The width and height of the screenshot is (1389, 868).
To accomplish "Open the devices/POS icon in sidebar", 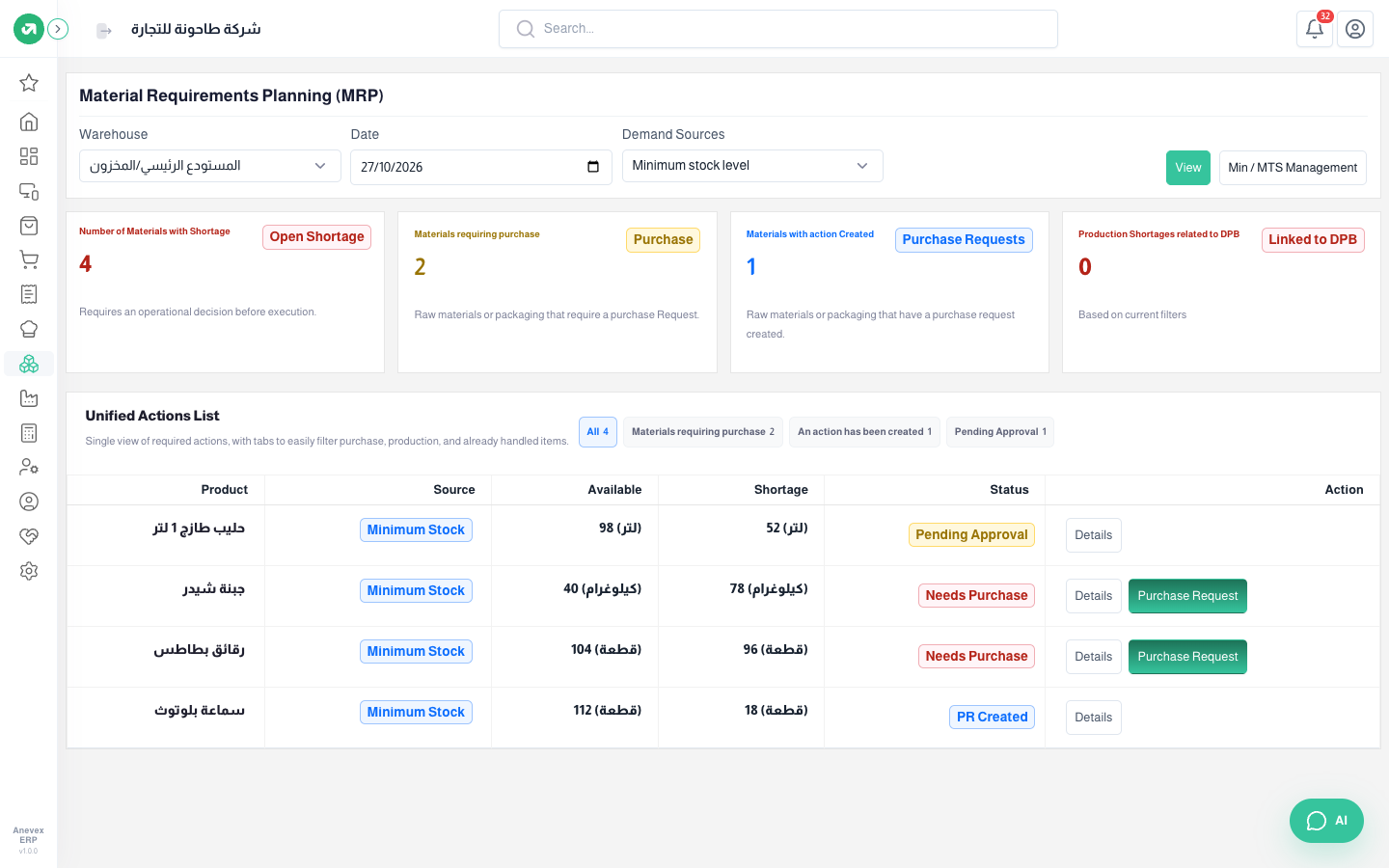I will [x=29, y=191].
